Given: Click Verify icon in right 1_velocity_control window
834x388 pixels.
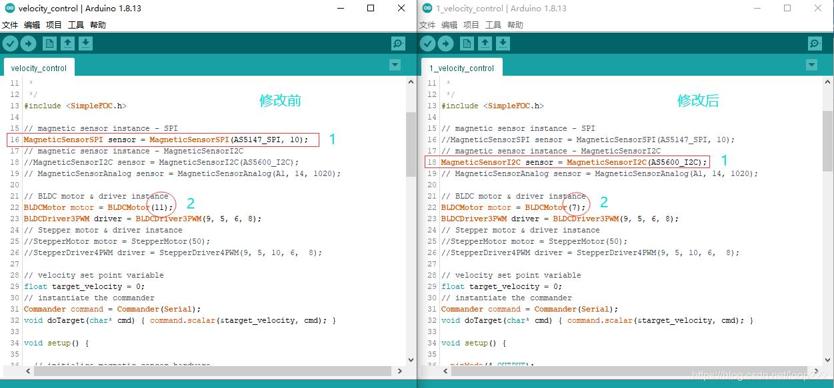Looking at the screenshot, I should coord(428,44).
